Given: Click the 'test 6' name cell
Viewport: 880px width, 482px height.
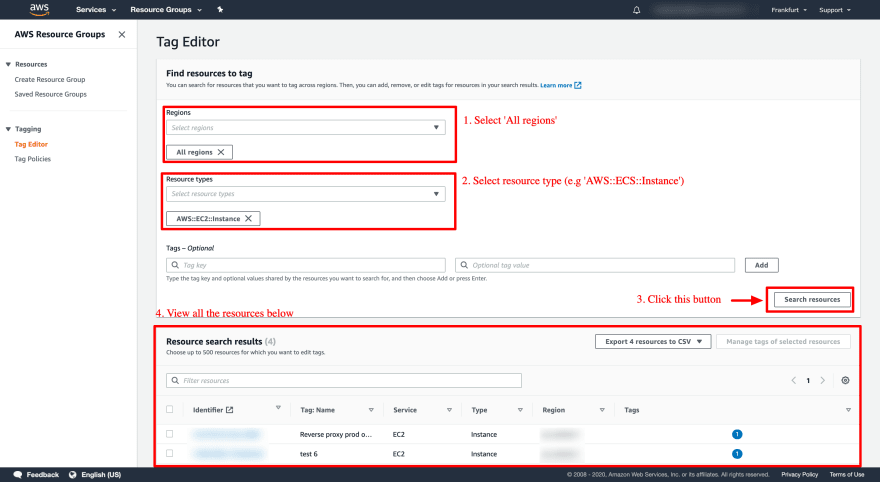Looking at the screenshot, I should [x=309, y=454].
